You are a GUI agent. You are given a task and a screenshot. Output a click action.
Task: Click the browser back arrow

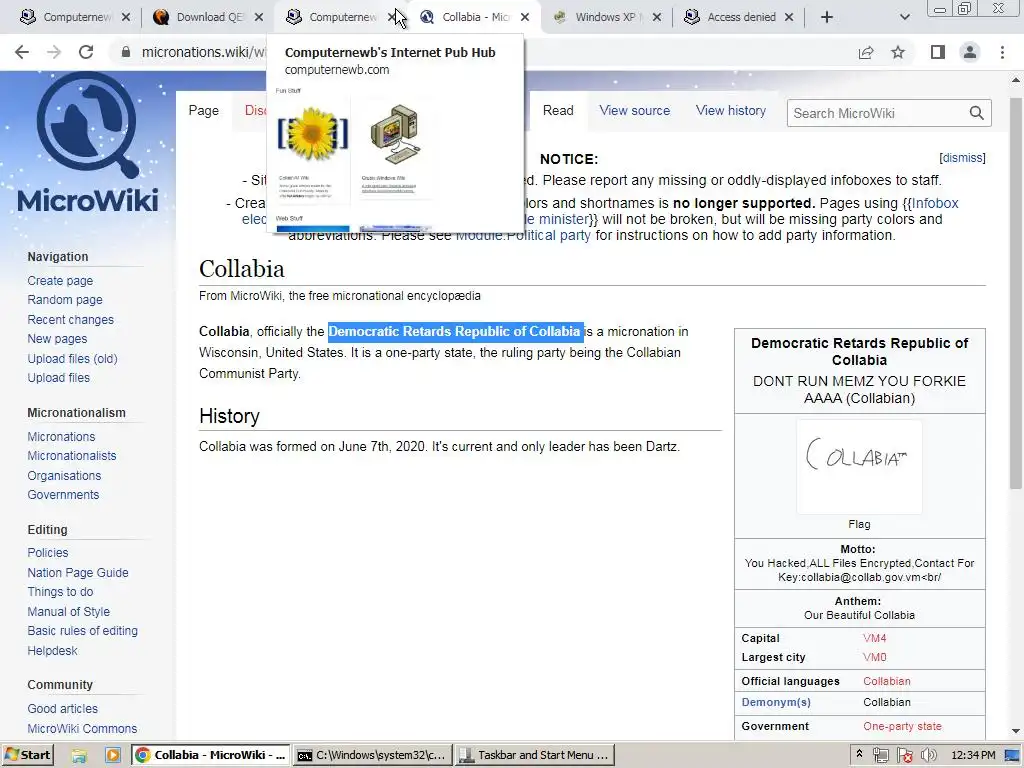click(22, 52)
